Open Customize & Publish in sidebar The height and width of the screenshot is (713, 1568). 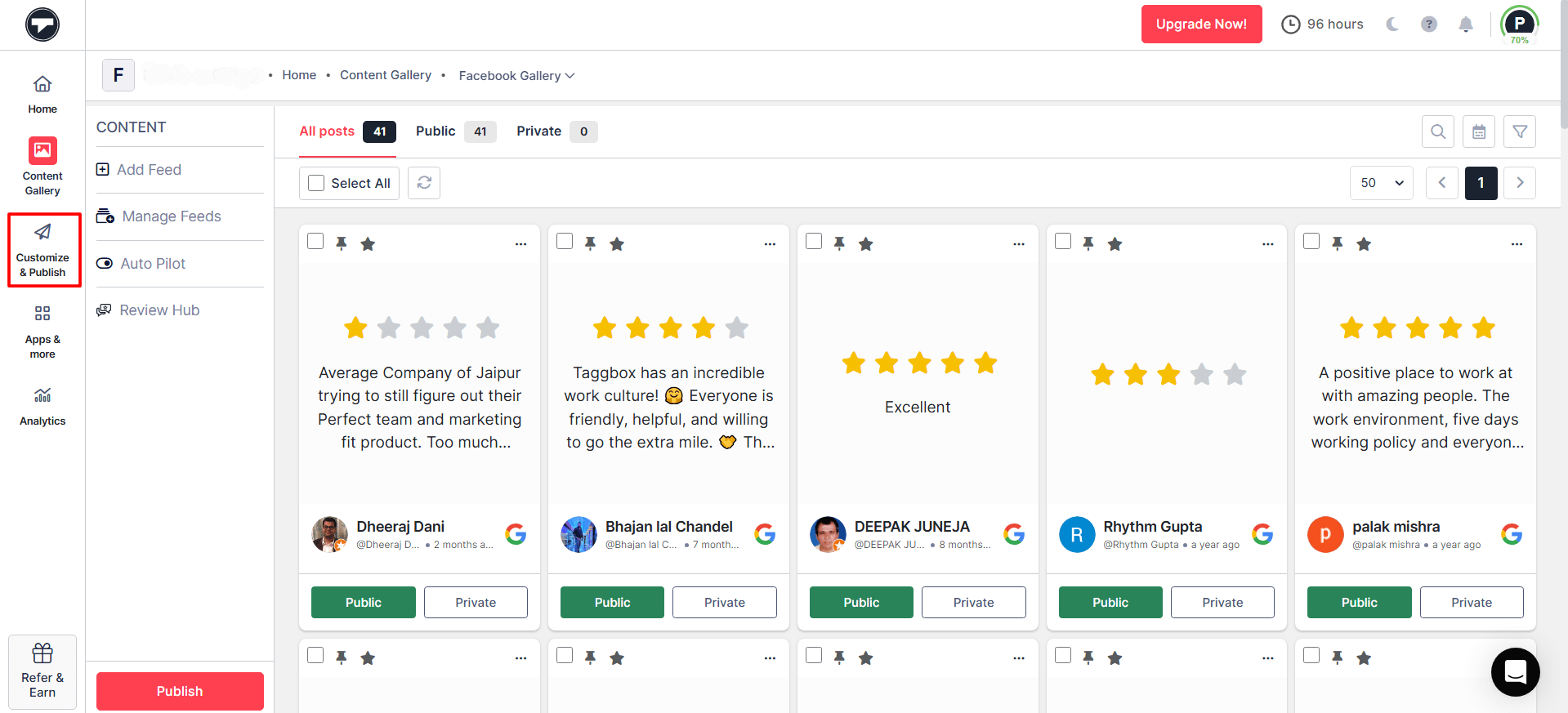click(43, 250)
